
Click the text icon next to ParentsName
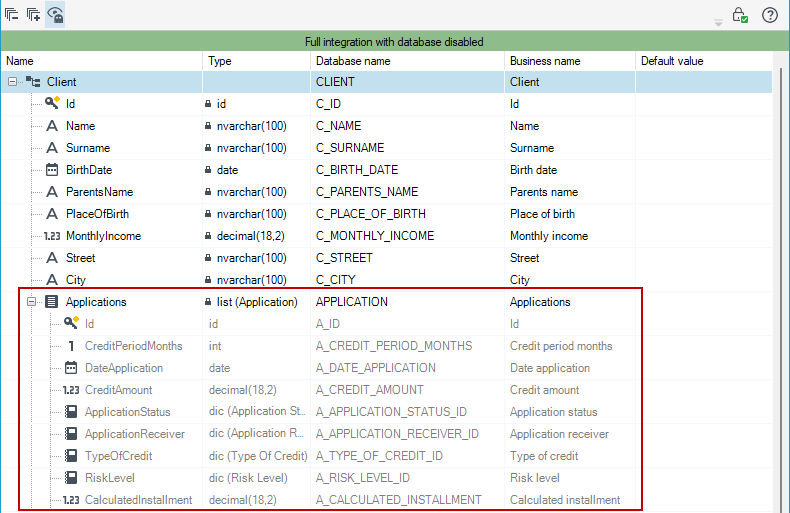click(52, 191)
